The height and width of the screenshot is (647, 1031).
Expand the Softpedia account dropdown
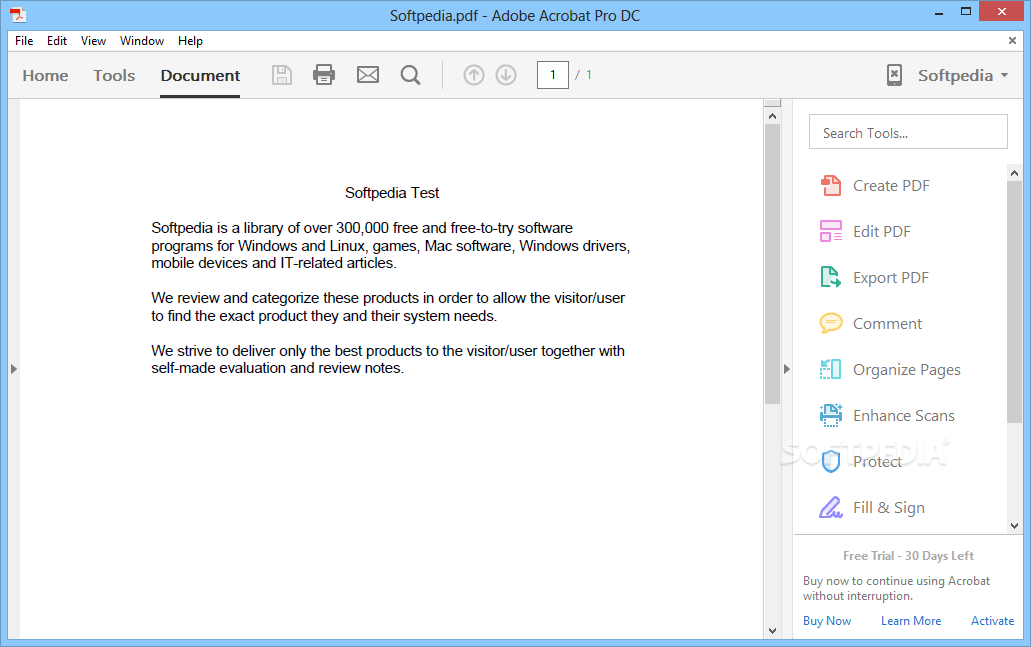(963, 76)
